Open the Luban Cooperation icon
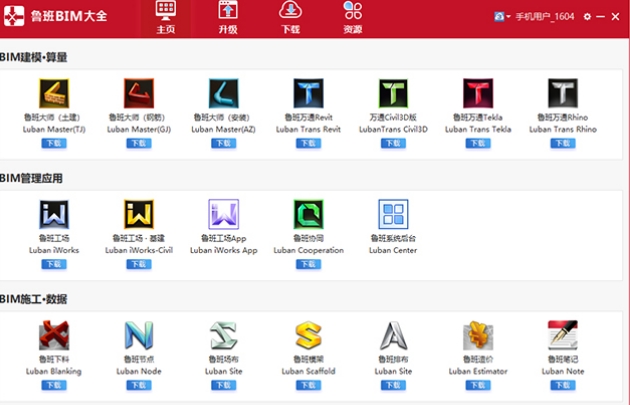The width and height of the screenshot is (630, 405). (308, 214)
